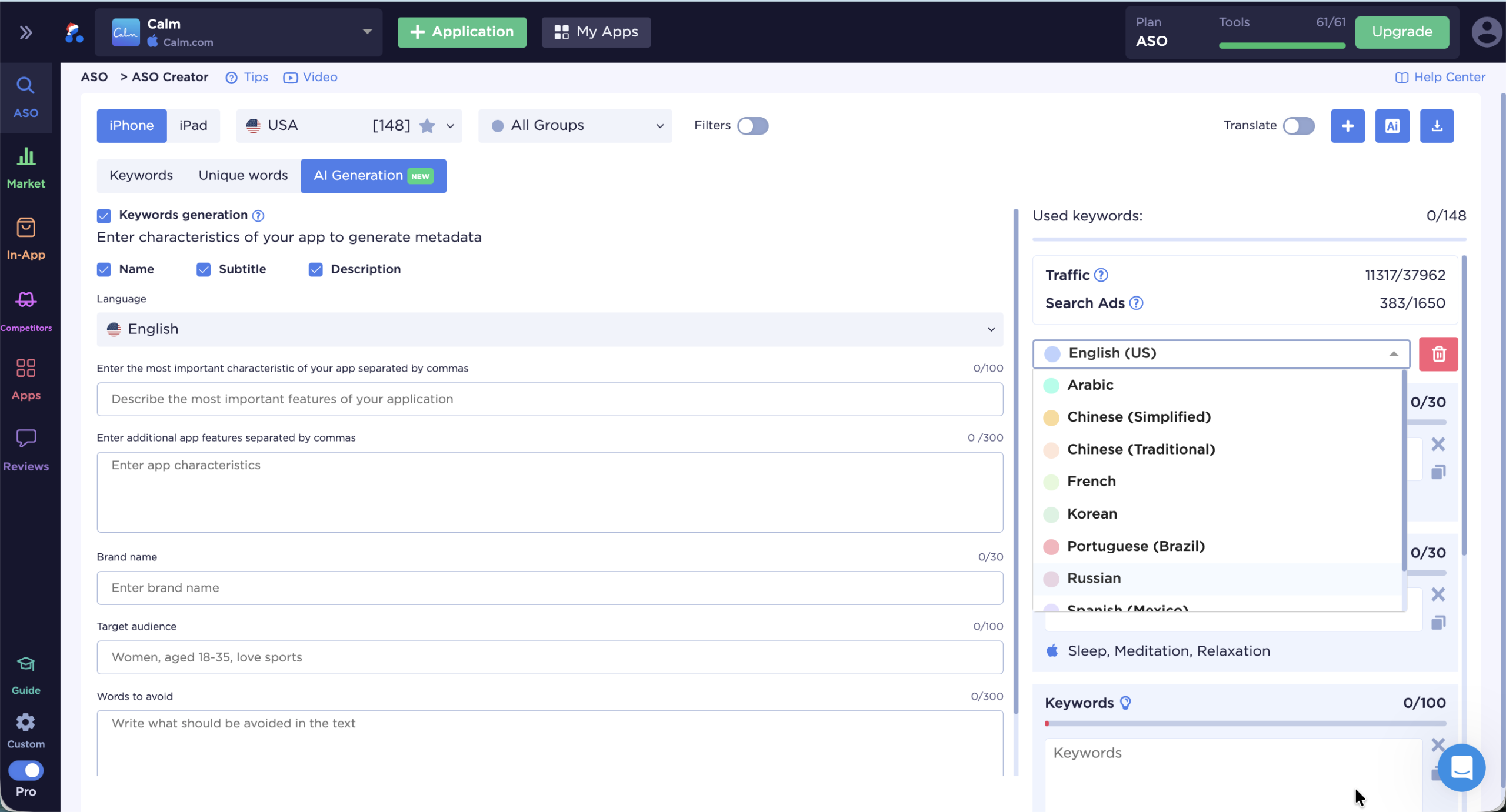The width and height of the screenshot is (1506, 812).
Task: Enable the Translate switch
Action: (x=1298, y=126)
